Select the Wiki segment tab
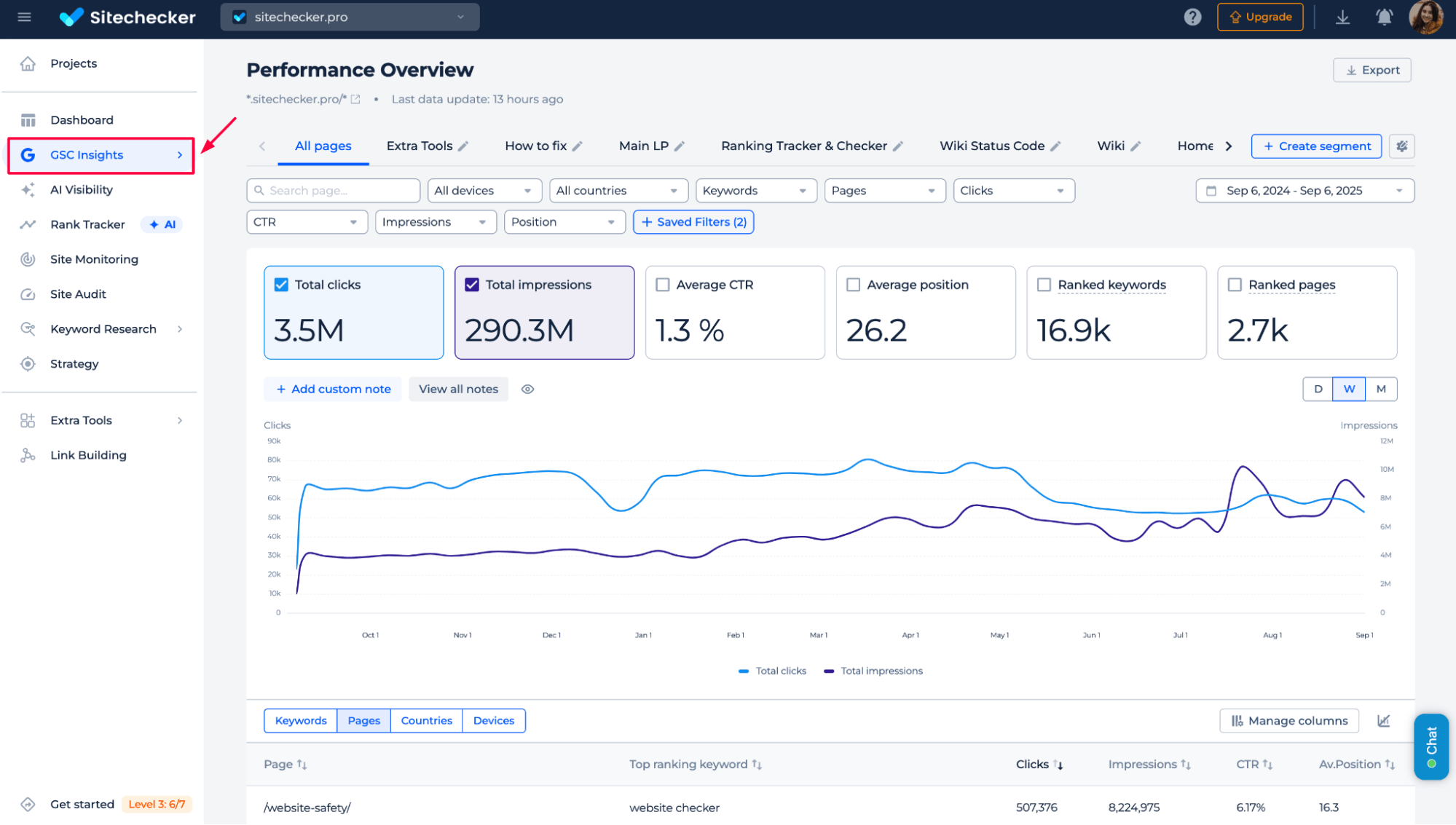The image size is (1456, 825). click(1111, 146)
